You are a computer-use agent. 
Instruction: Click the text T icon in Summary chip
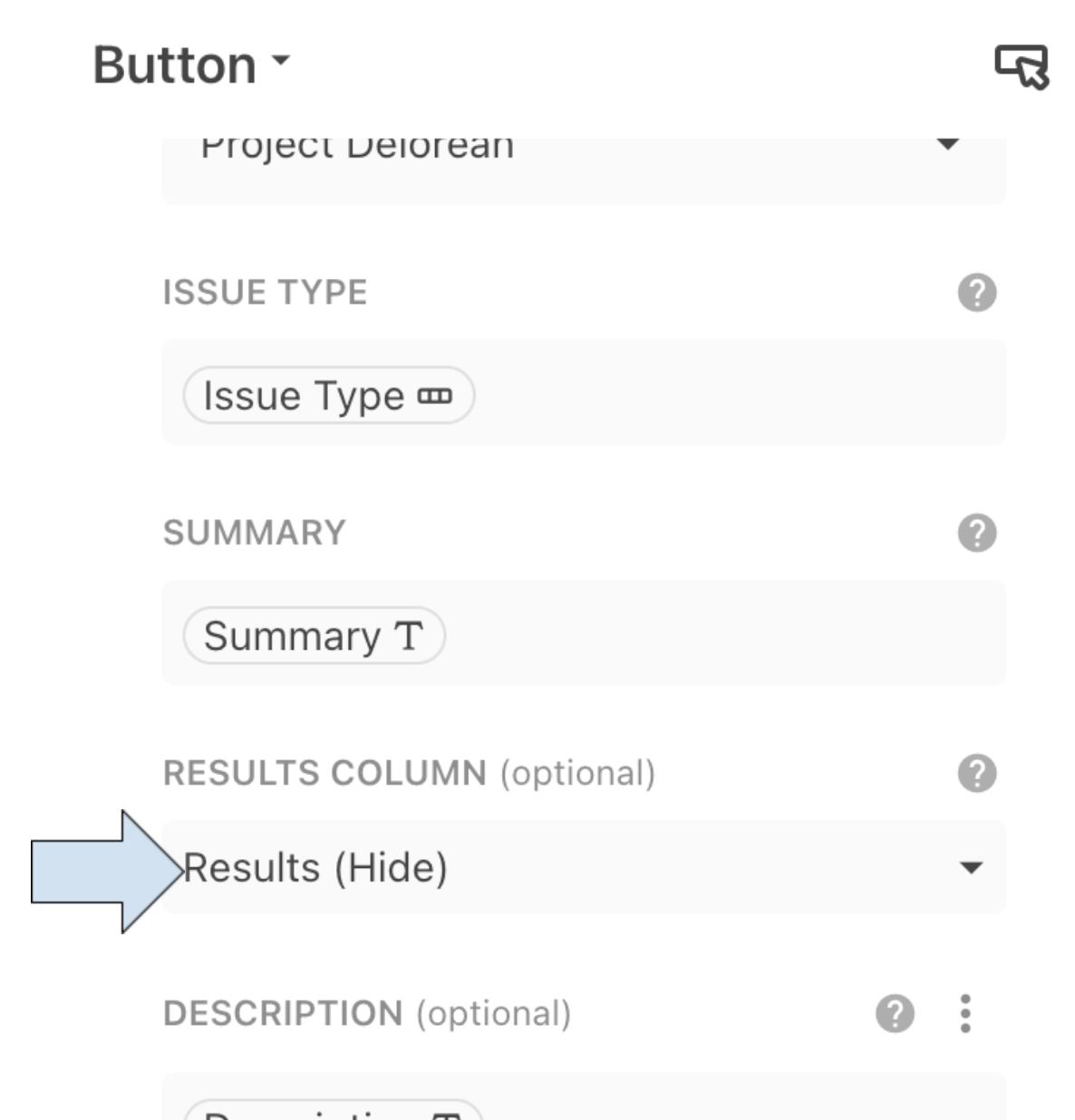coord(408,636)
